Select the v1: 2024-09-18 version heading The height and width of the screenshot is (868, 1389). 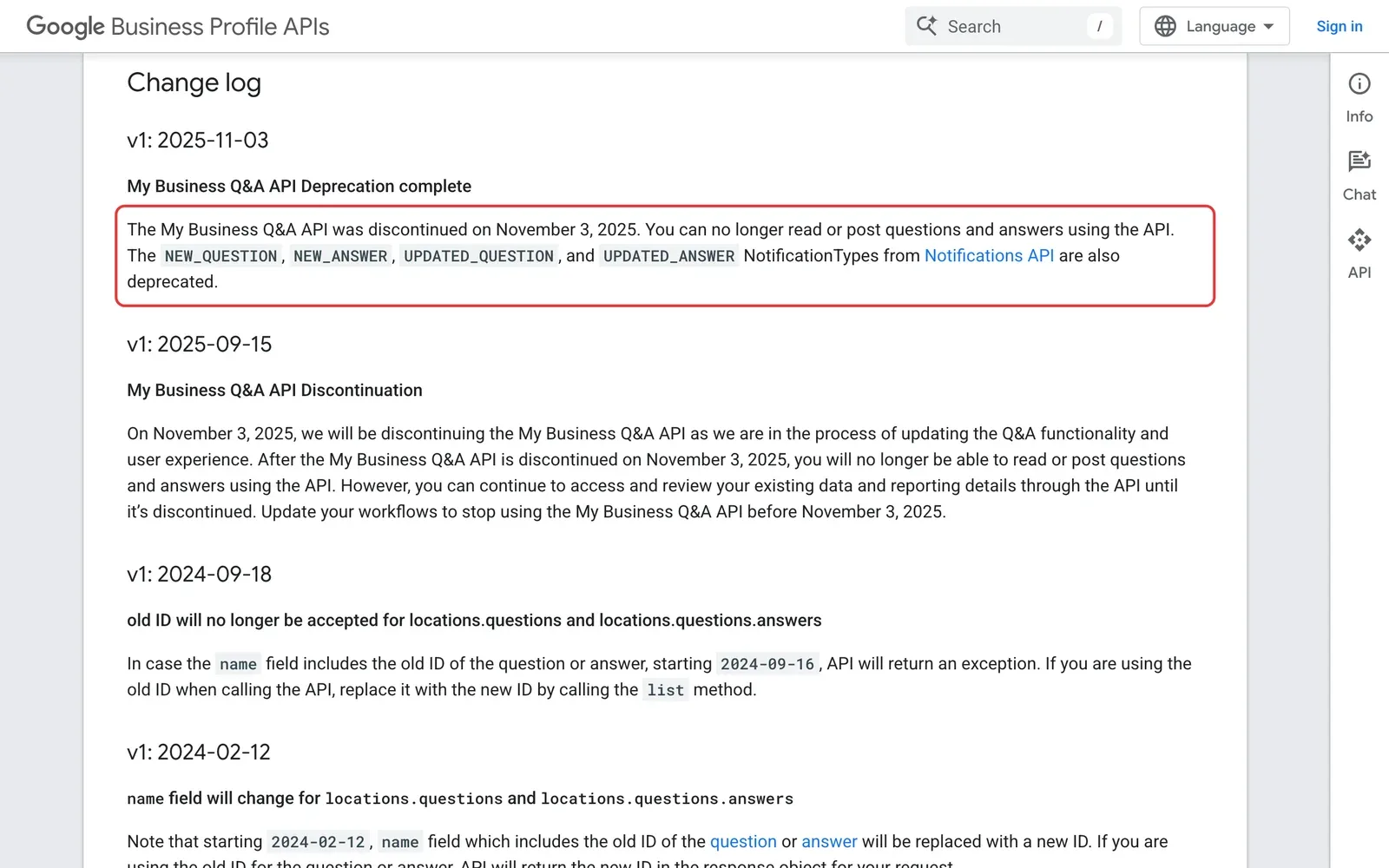[200, 575]
